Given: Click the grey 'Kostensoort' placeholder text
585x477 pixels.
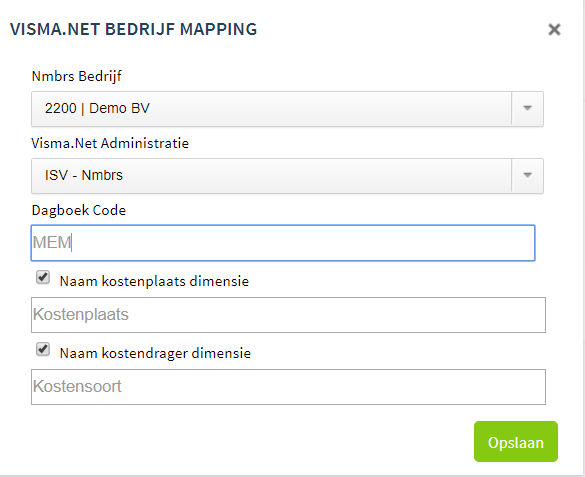Looking at the screenshot, I should pyautogui.click(x=77, y=386).
